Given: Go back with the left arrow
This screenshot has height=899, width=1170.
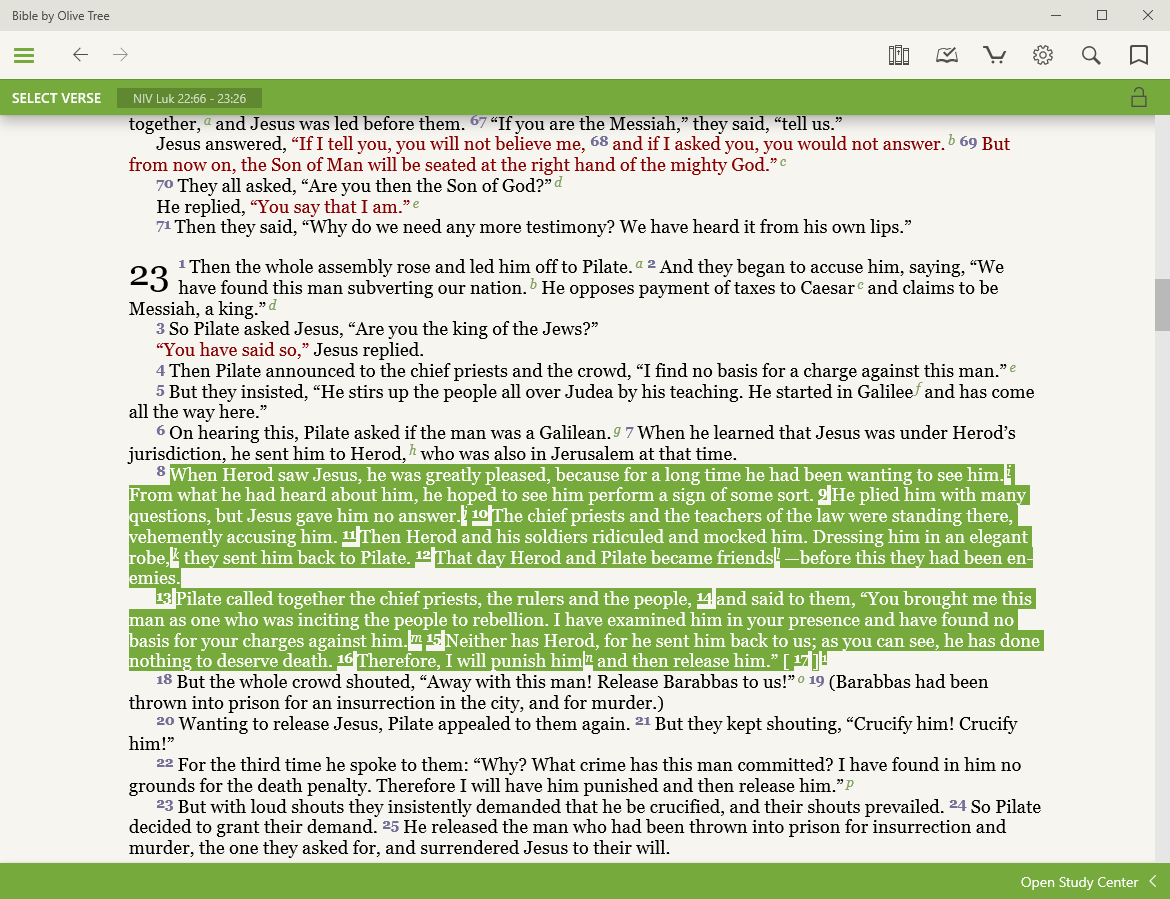Looking at the screenshot, I should pos(80,55).
